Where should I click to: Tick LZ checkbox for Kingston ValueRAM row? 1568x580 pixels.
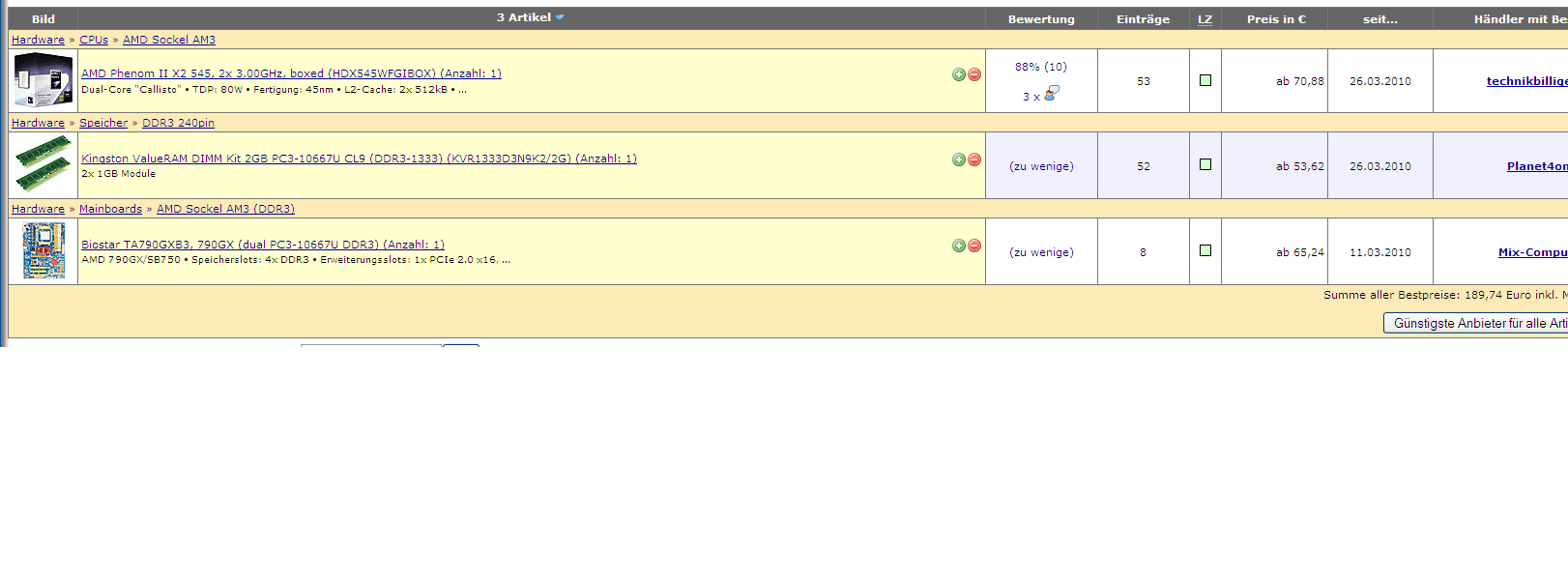point(1205,164)
